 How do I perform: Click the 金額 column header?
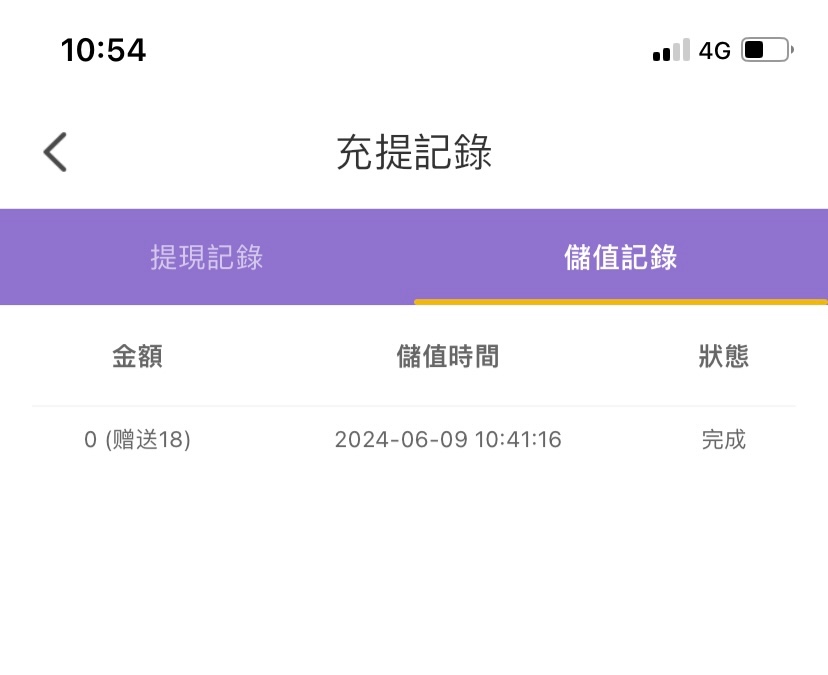(137, 356)
